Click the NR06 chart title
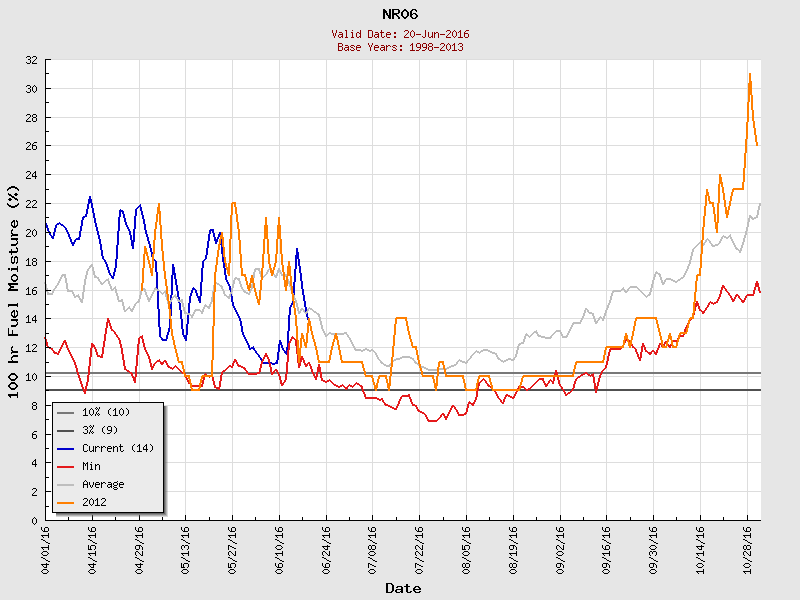This screenshot has height=600, width=800. (x=400, y=14)
